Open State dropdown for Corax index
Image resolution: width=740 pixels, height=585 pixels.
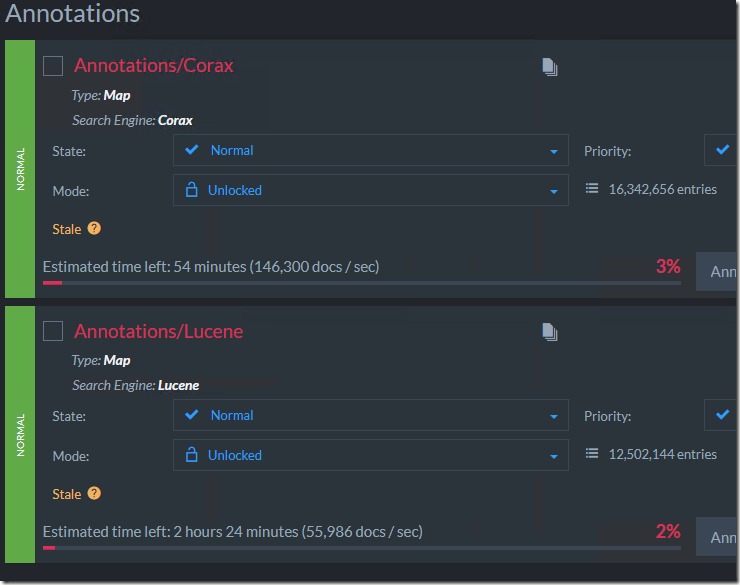click(370, 150)
